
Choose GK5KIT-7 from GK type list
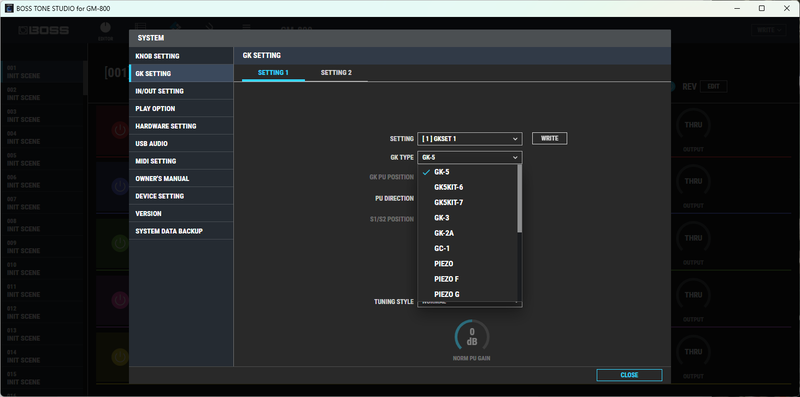click(x=468, y=203)
